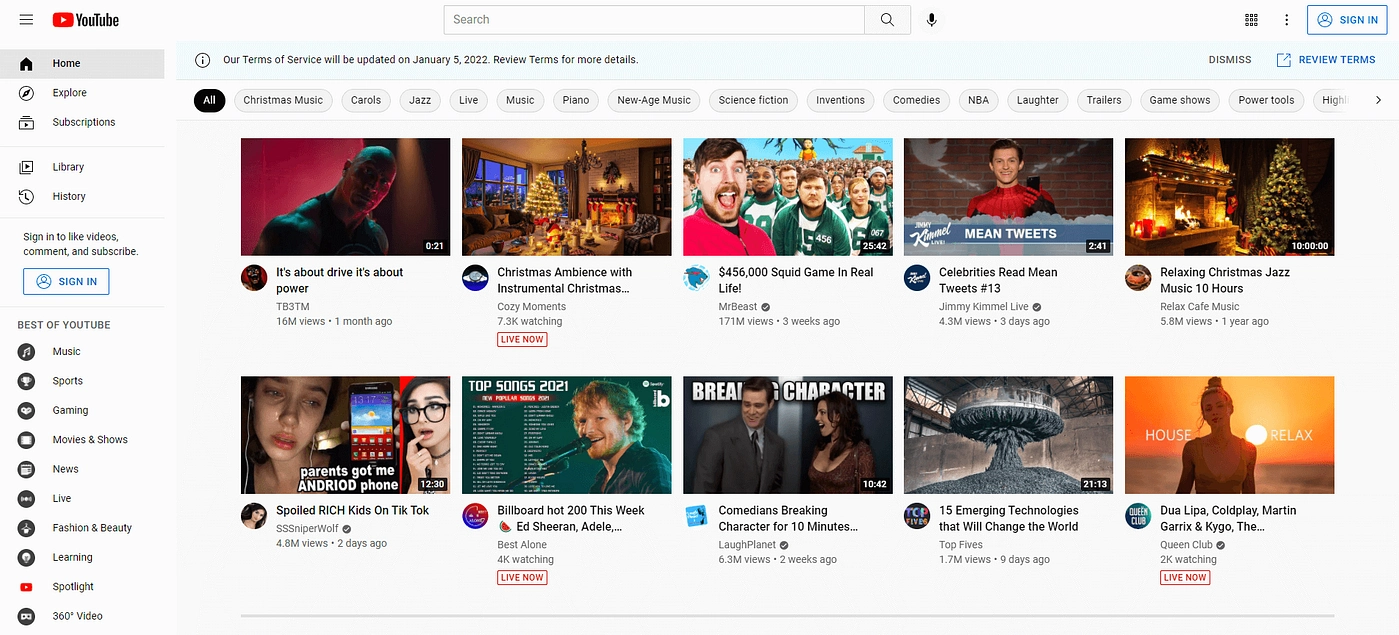Show more filter chips with right arrow
Viewport: 1399px width, 635px height.
(1378, 100)
